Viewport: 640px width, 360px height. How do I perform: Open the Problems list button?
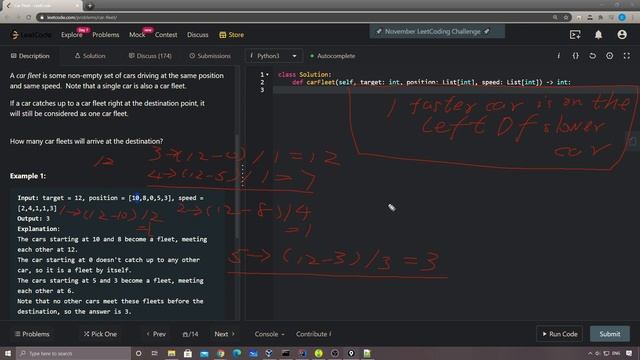[32, 334]
